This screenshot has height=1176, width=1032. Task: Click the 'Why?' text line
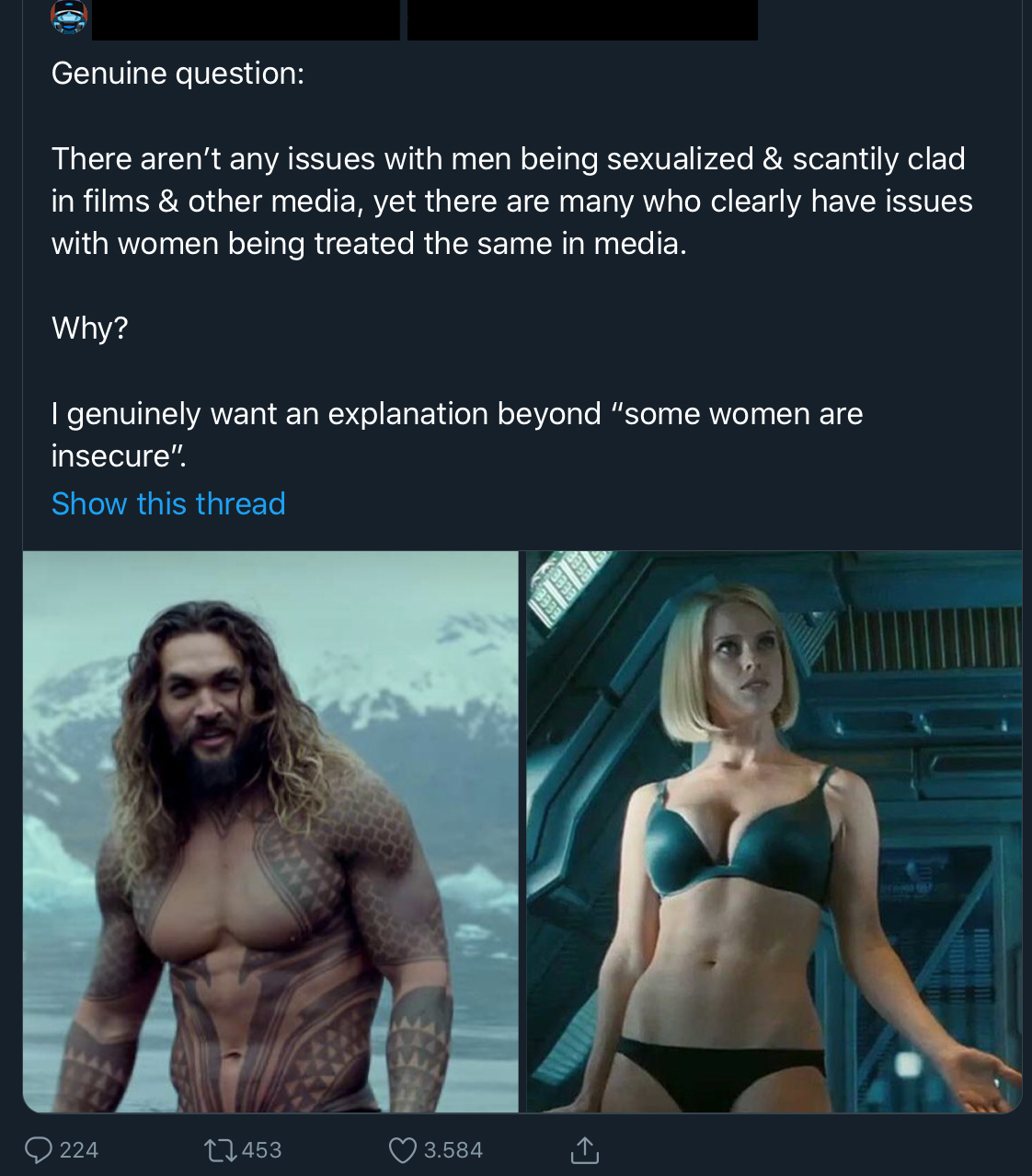89,328
